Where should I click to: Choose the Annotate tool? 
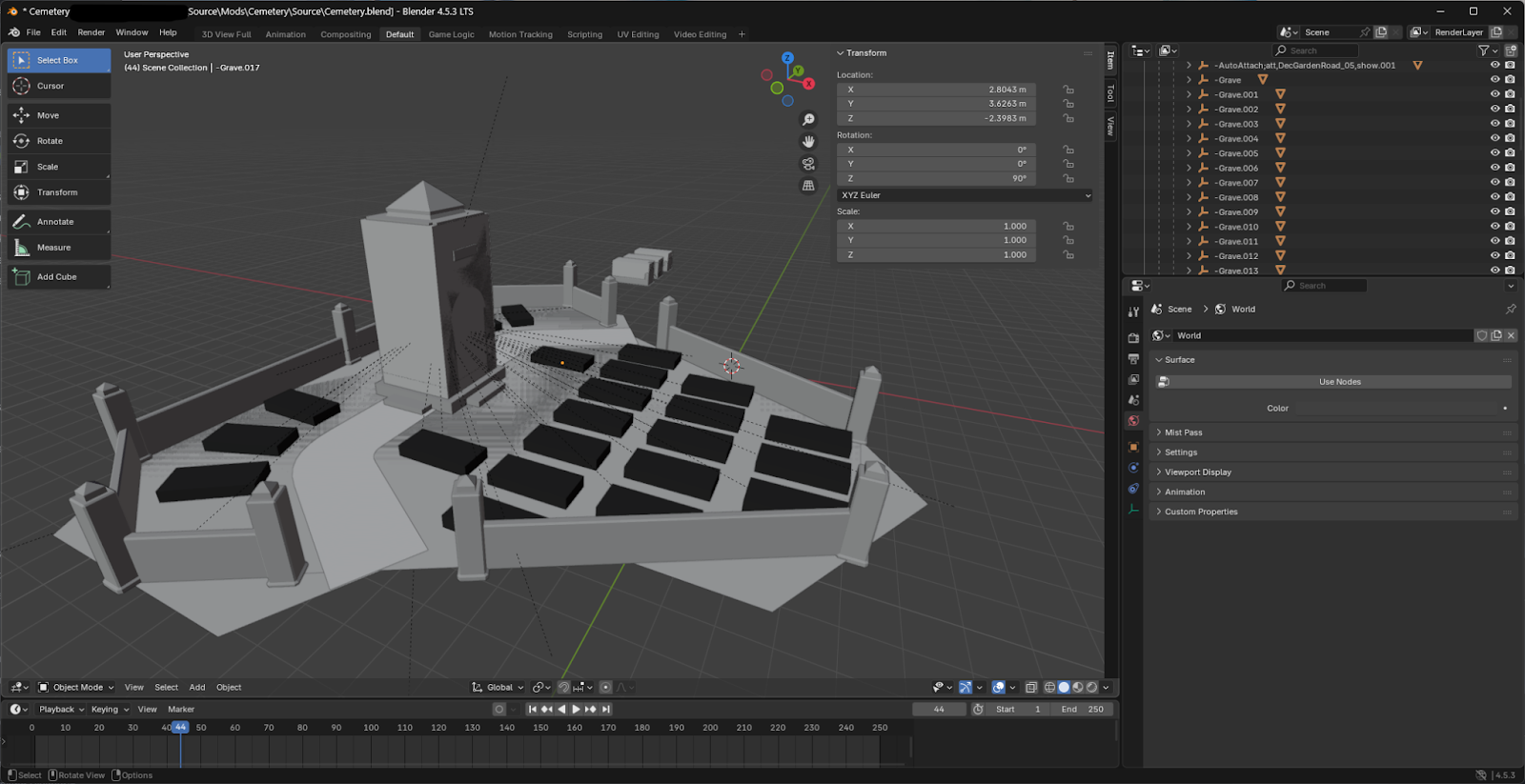point(54,222)
